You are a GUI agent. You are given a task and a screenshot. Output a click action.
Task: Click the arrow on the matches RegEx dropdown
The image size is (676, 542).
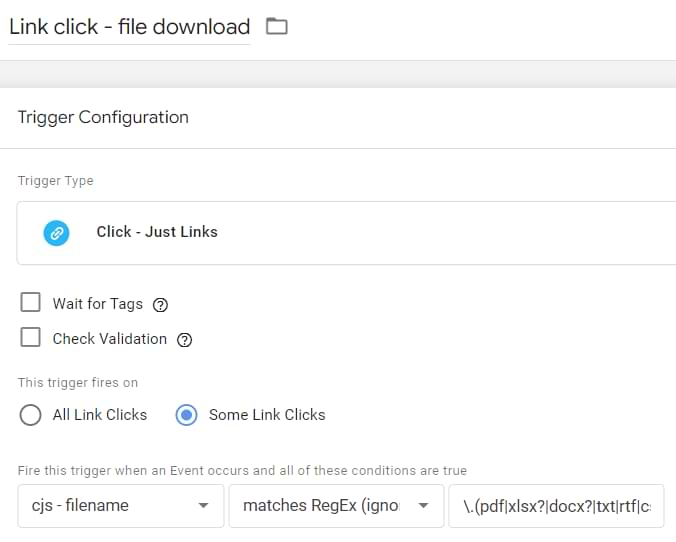click(x=423, y=506)
